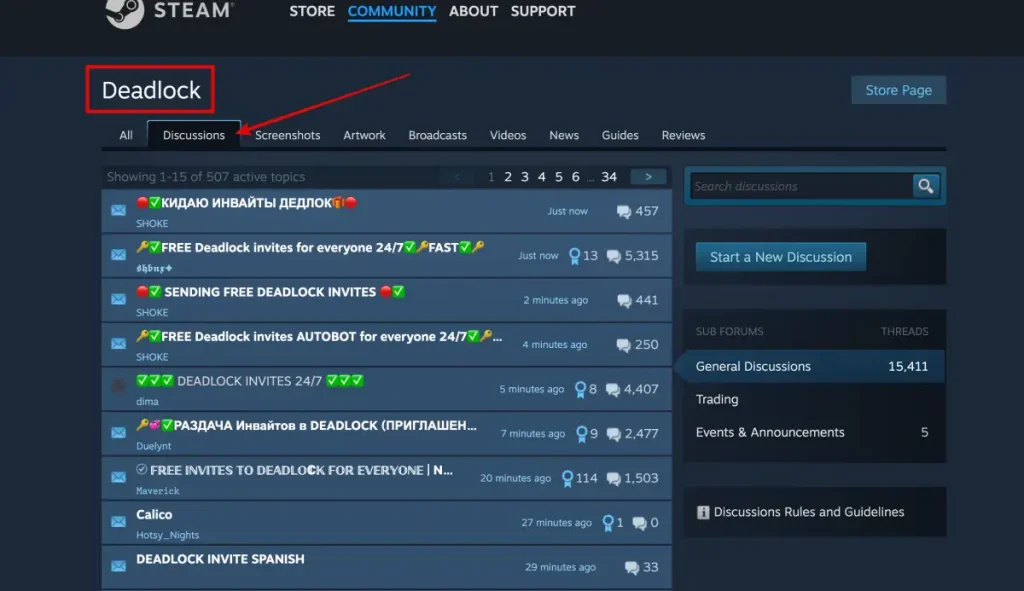Screen dimensions: 1024x591
Task: Click envelope icon of the AUTOBOT invites thread
Action: click(118, 343)
